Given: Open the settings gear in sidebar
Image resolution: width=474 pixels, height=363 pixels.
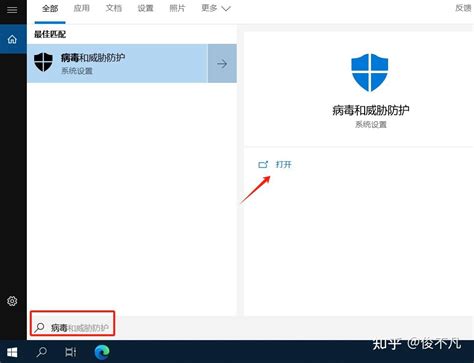Looking at the screenshot, I should pyautogui.click(x=12, y=301).
